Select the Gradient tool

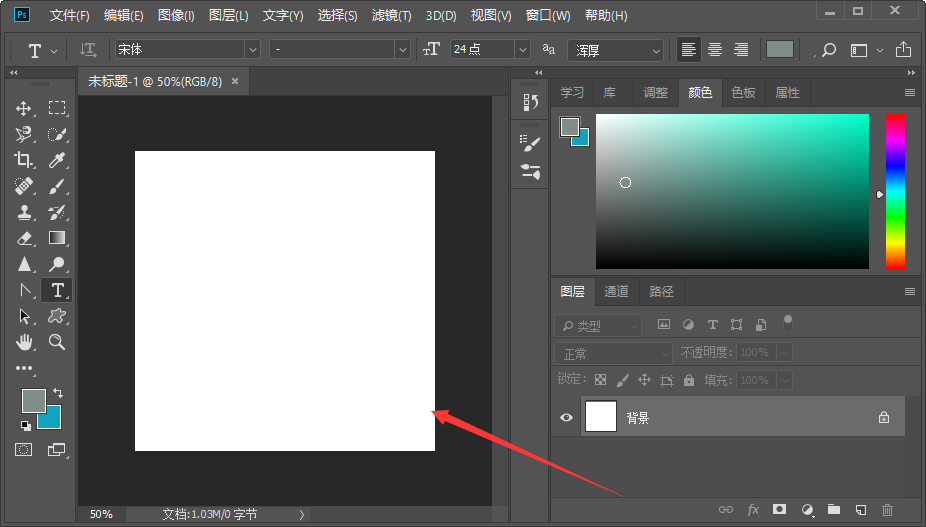(x=57, y=238)
